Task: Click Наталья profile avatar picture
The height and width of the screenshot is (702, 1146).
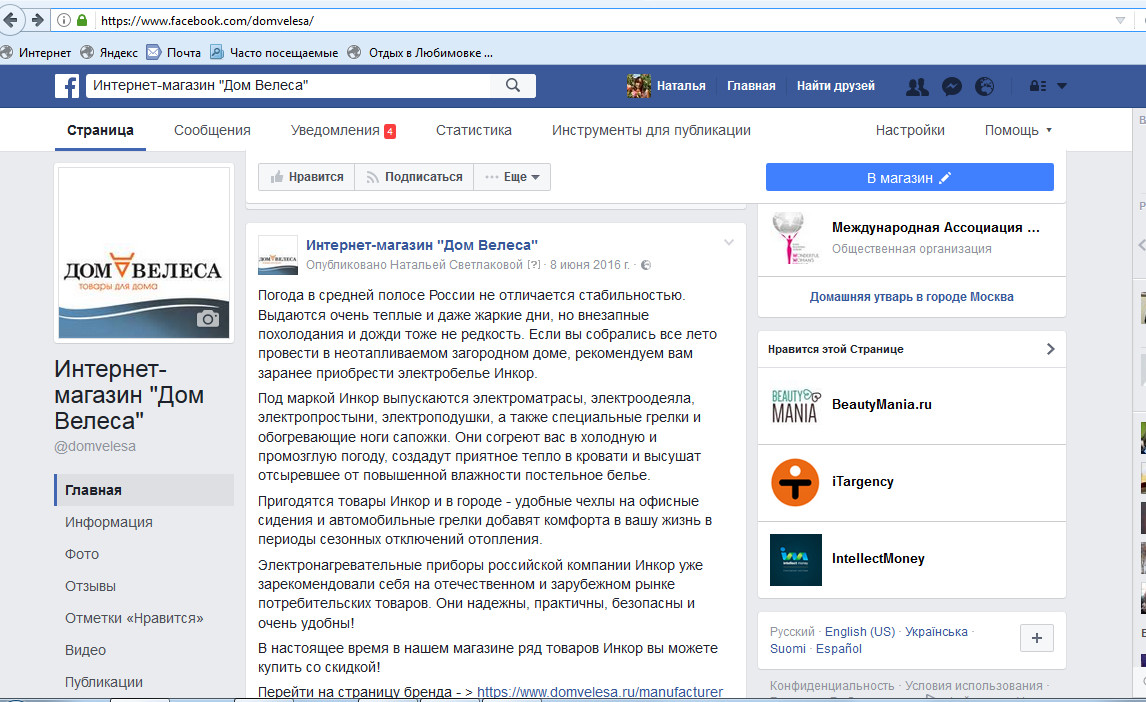Action: click(x=638, y=85)
